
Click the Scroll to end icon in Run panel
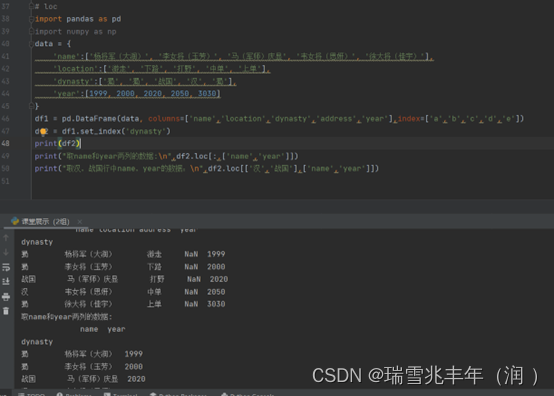6,282
